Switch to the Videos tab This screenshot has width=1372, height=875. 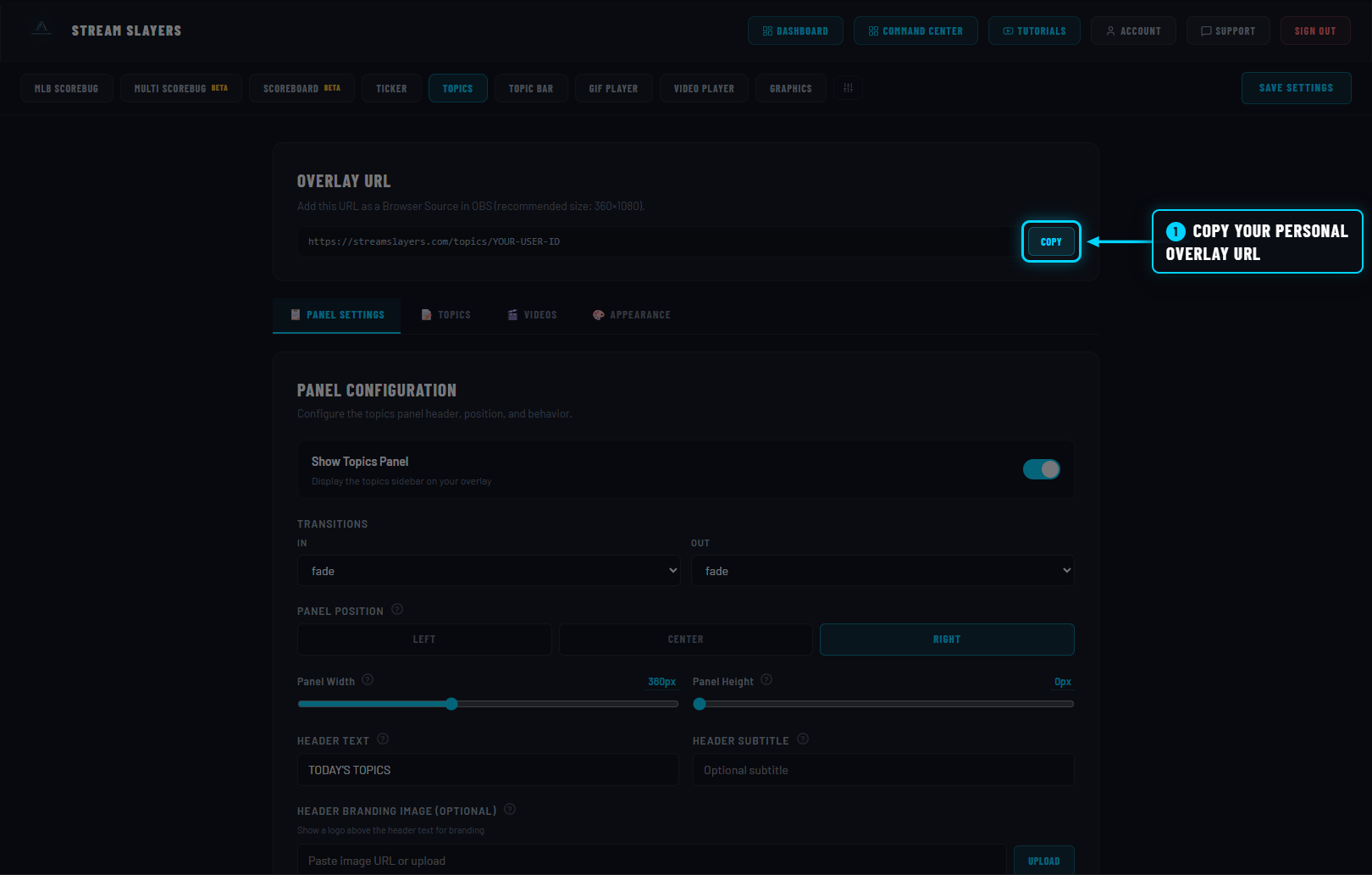[x=533, y=315]
